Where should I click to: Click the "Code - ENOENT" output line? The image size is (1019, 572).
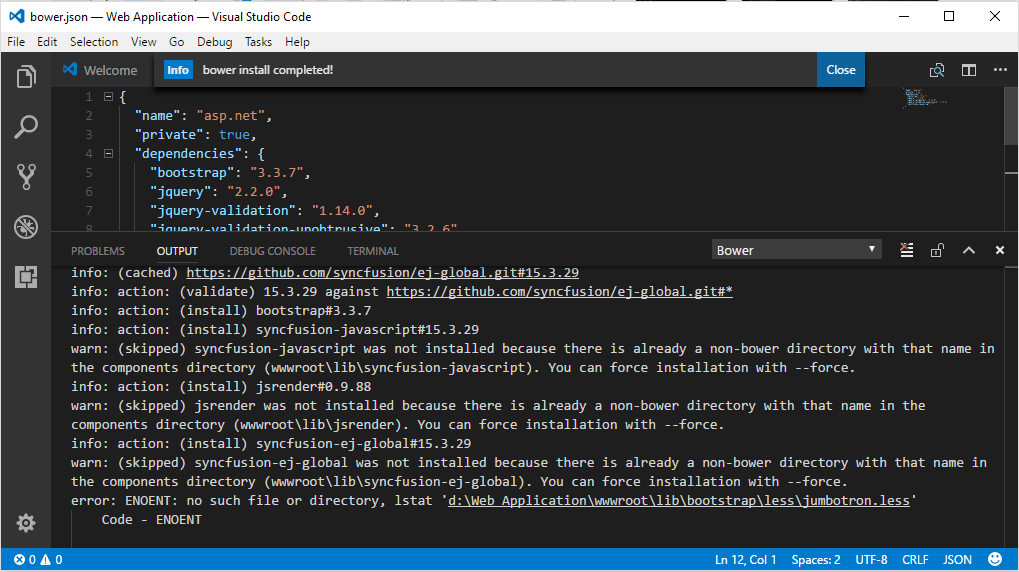(151, 519)
